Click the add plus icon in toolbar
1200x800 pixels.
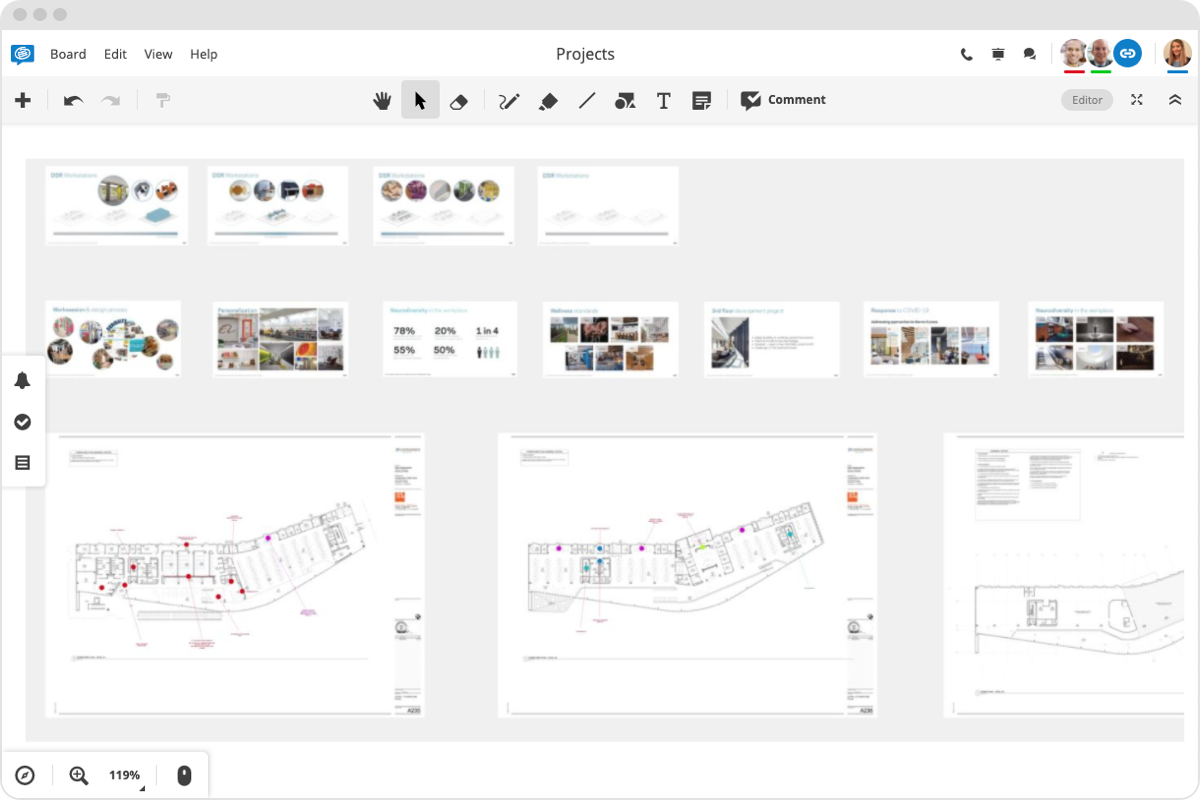23,100
